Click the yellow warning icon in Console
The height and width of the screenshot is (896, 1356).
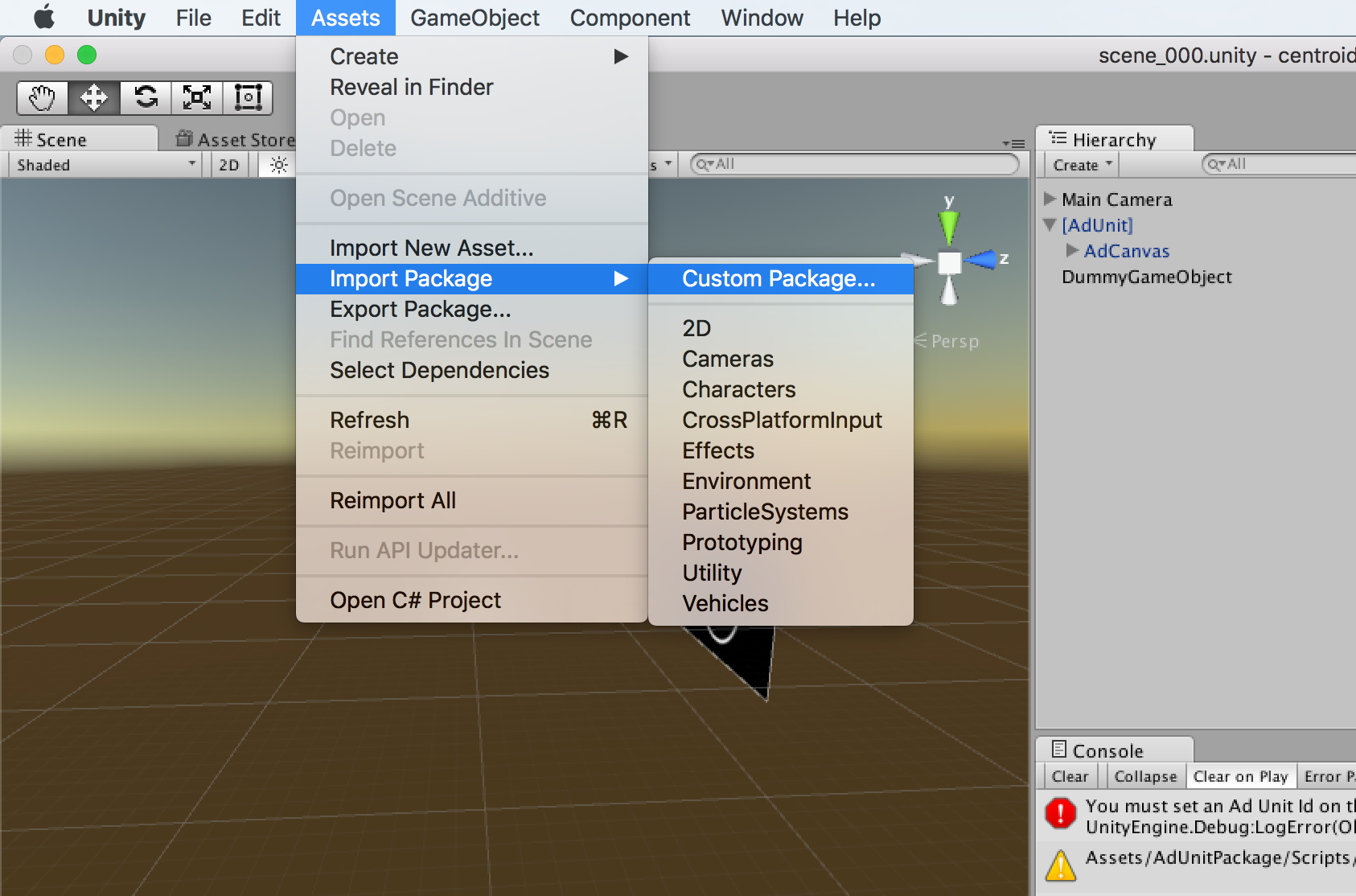click(1061, 866)
